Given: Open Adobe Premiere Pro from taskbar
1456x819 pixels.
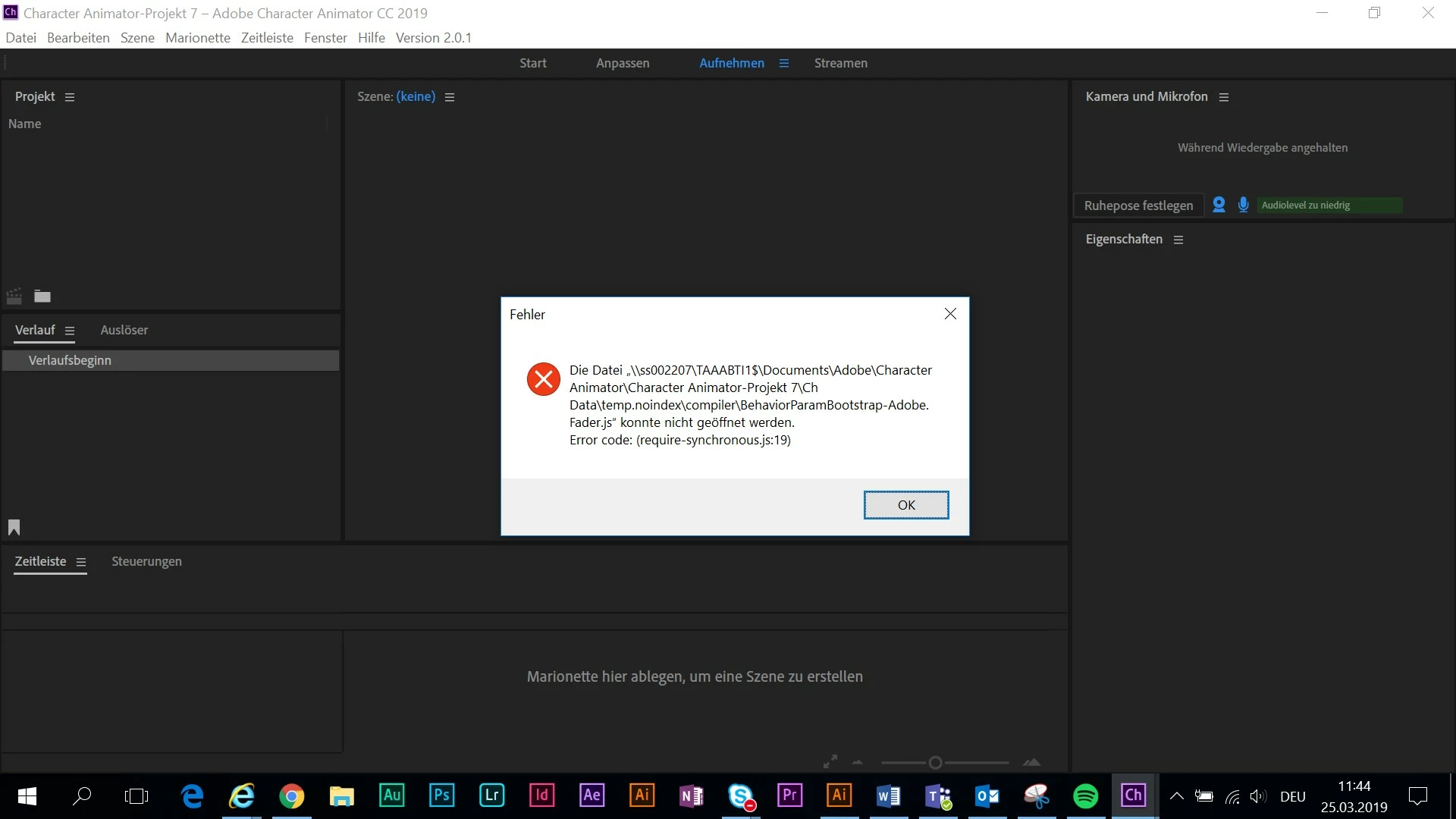Looking at the screenshot, I should coord(789,795).
